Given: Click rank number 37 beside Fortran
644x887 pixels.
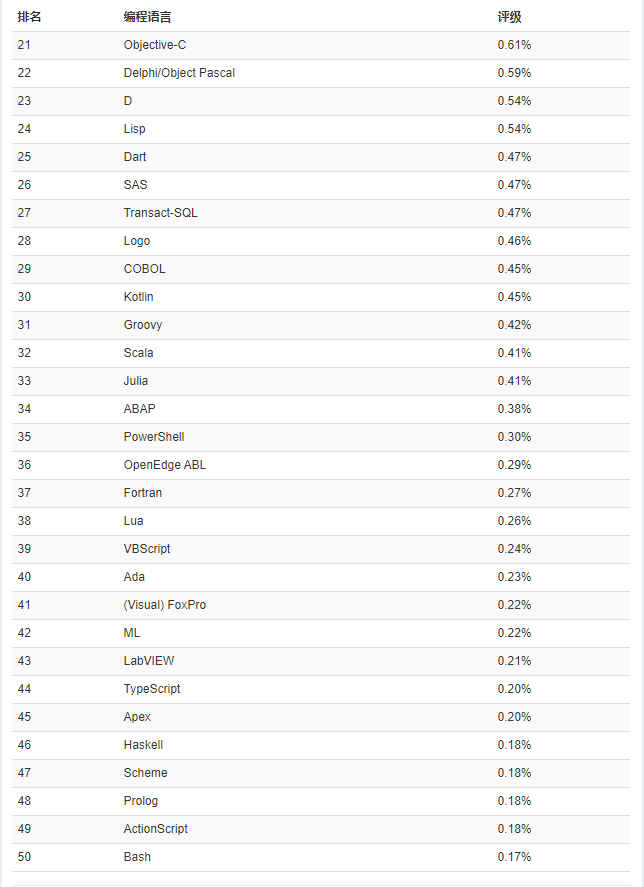Looking at the screenshot, I should (24, 493).
